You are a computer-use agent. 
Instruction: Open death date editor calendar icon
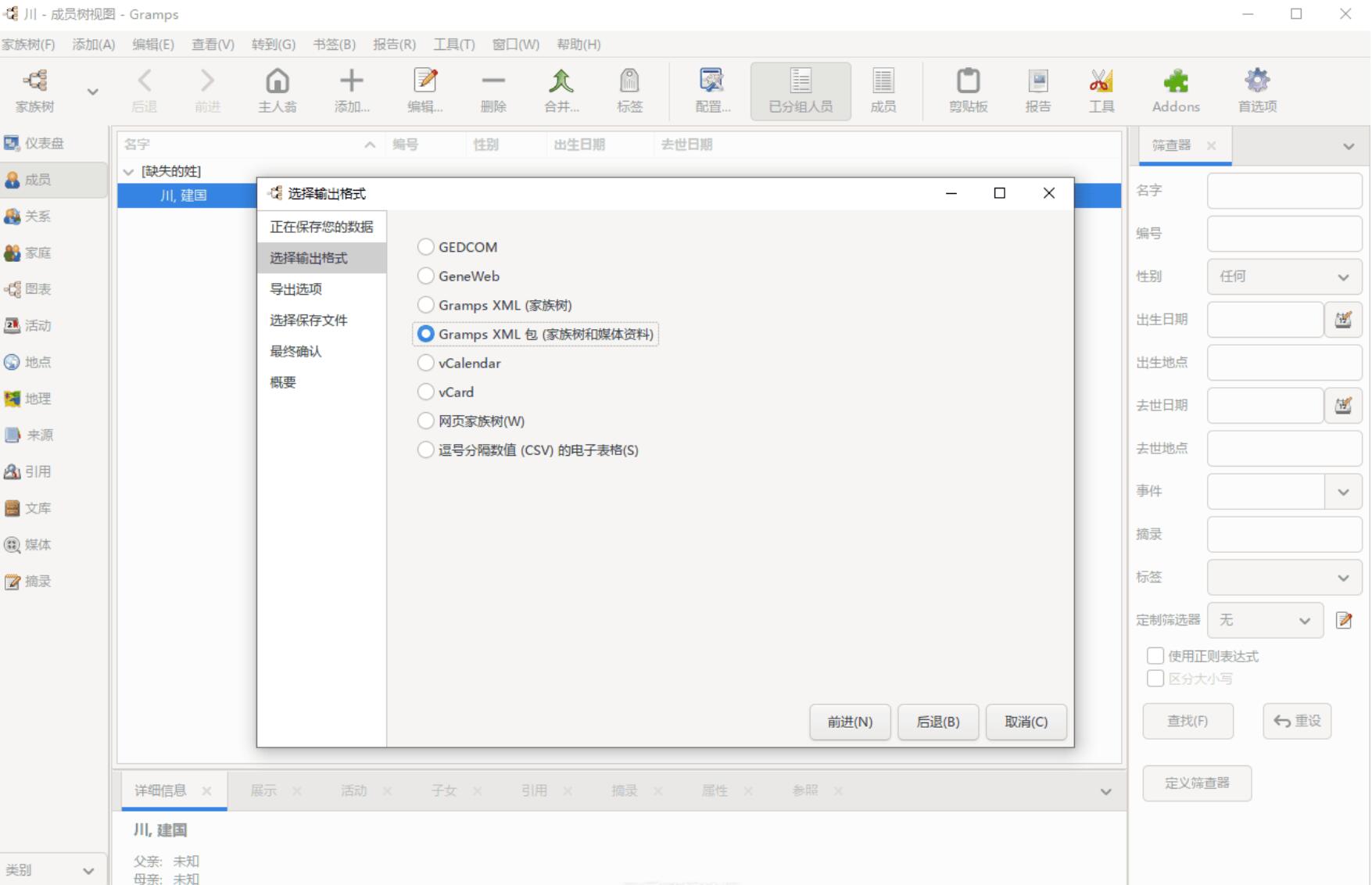1343,405
